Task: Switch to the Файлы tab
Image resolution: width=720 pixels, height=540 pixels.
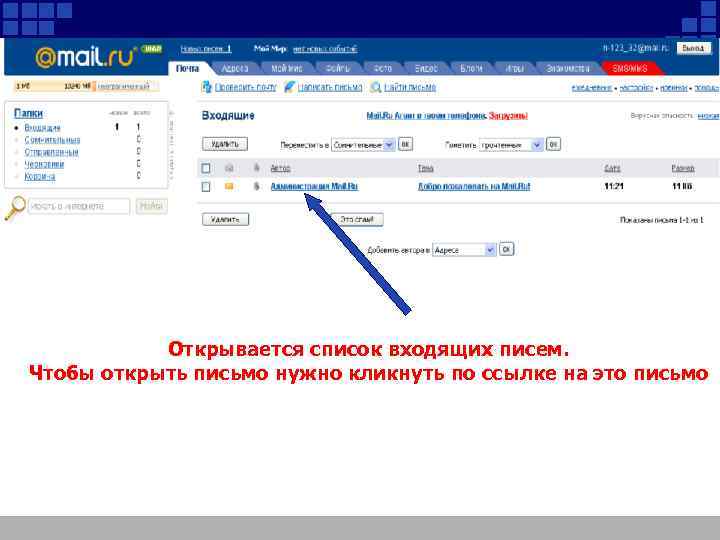Action: point(338,68)
